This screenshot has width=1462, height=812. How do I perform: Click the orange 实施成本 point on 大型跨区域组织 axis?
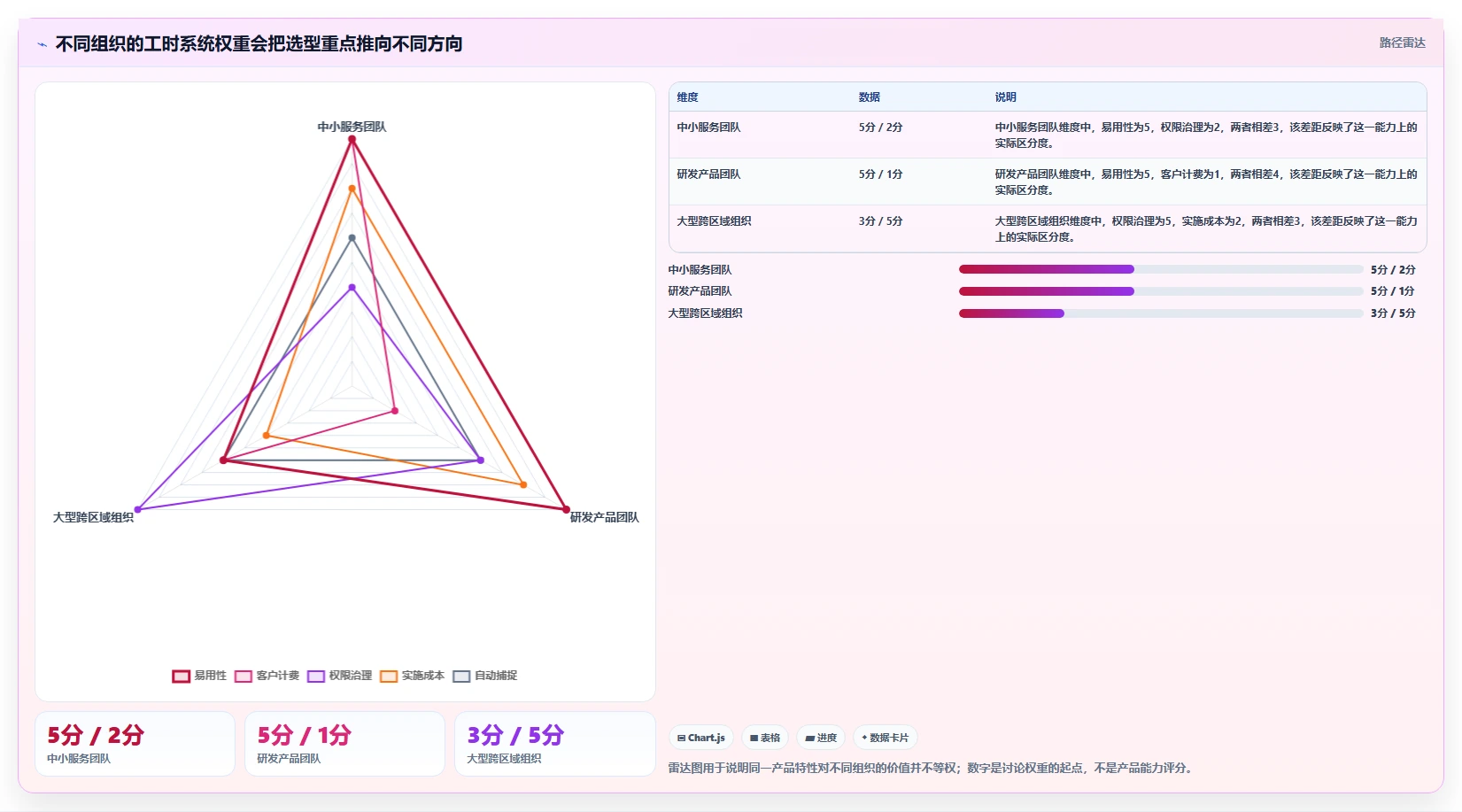(x=266, y=436)
